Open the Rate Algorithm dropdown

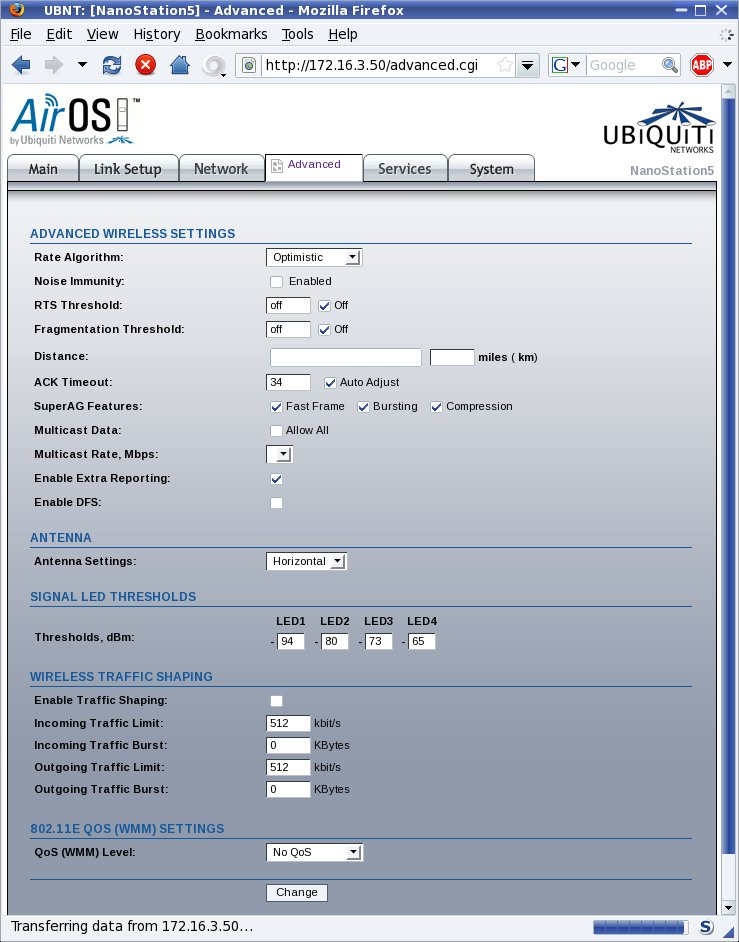tap(313, 257)
